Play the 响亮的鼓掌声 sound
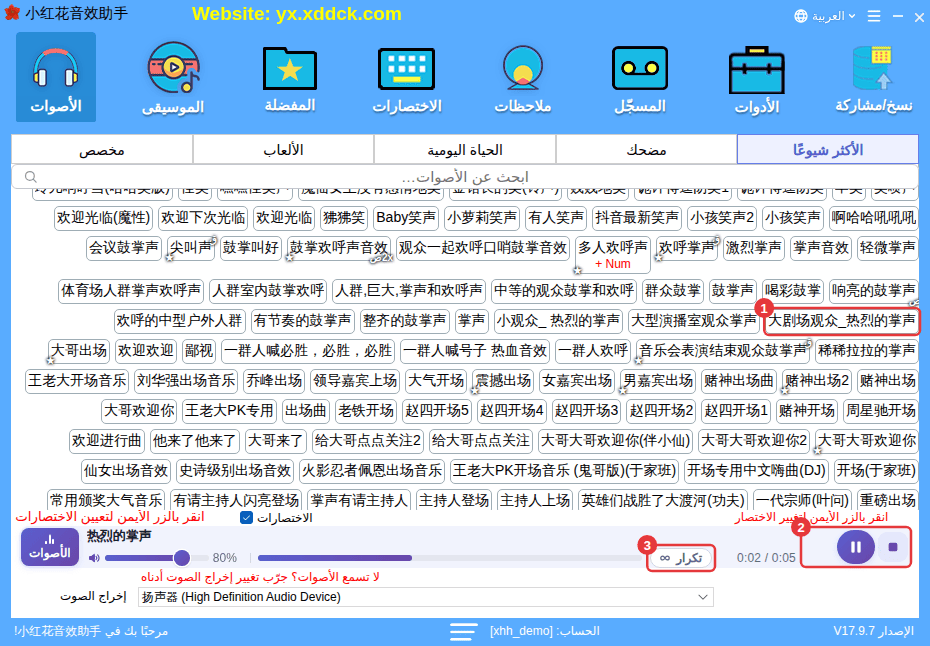The image size is (930, 646). [x=874, y=291]
